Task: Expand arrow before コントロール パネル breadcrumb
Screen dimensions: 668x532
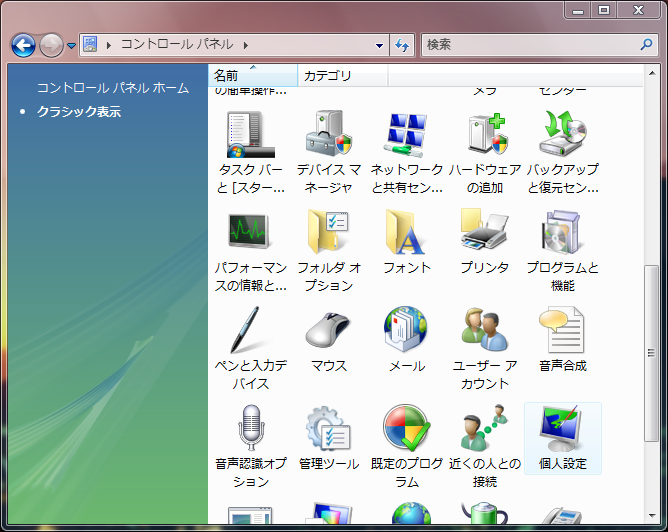Action: click(x=109, y=45)
